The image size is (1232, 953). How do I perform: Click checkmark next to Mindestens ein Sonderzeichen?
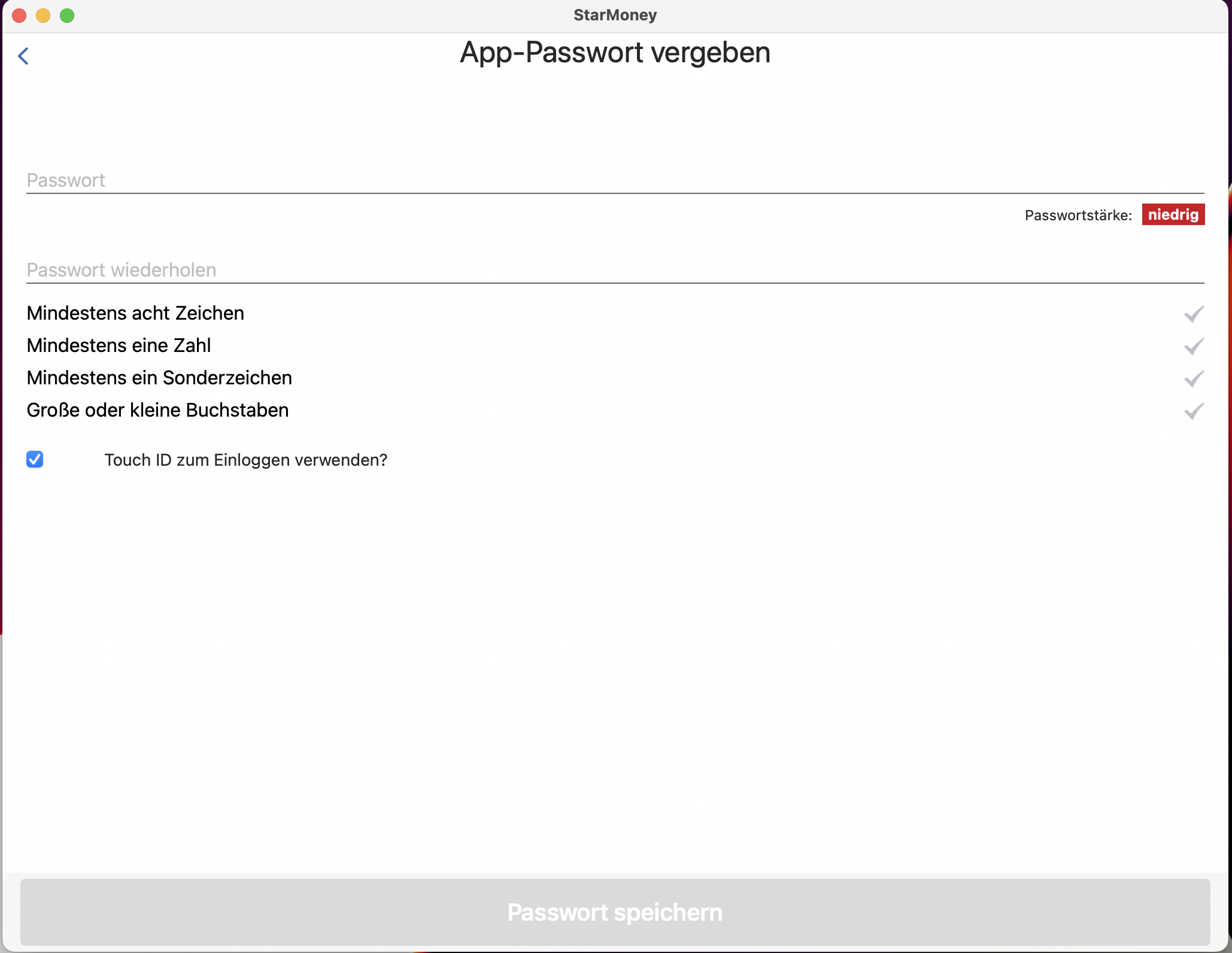[1194, 378]
